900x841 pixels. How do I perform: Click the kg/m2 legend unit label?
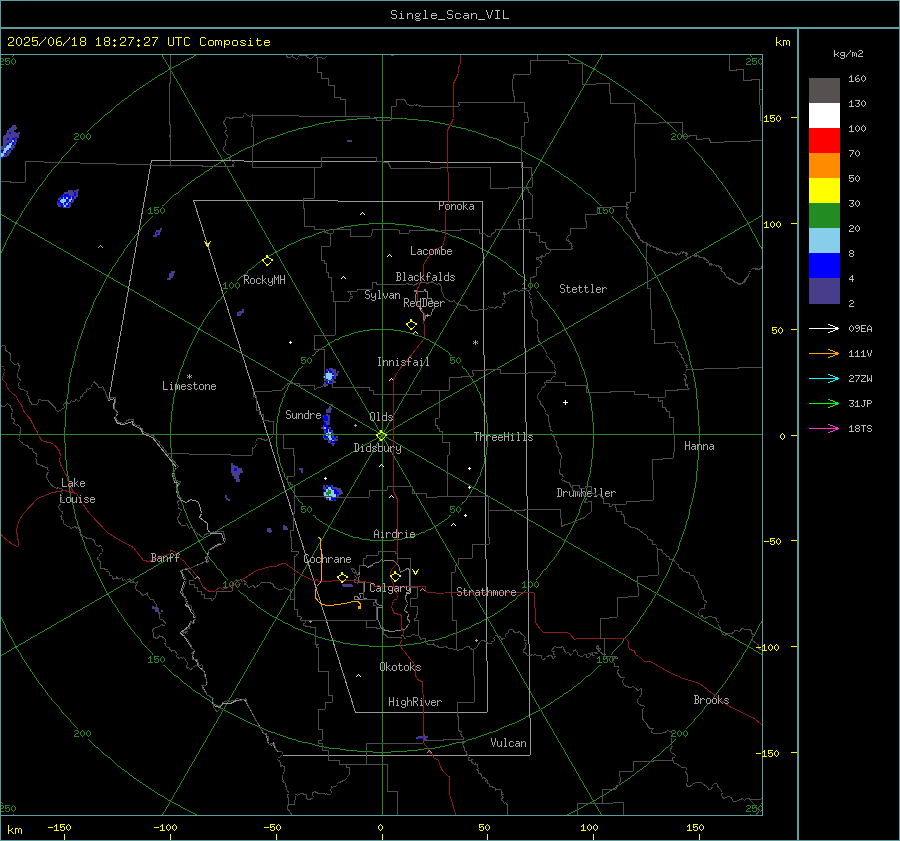[848, 54]
